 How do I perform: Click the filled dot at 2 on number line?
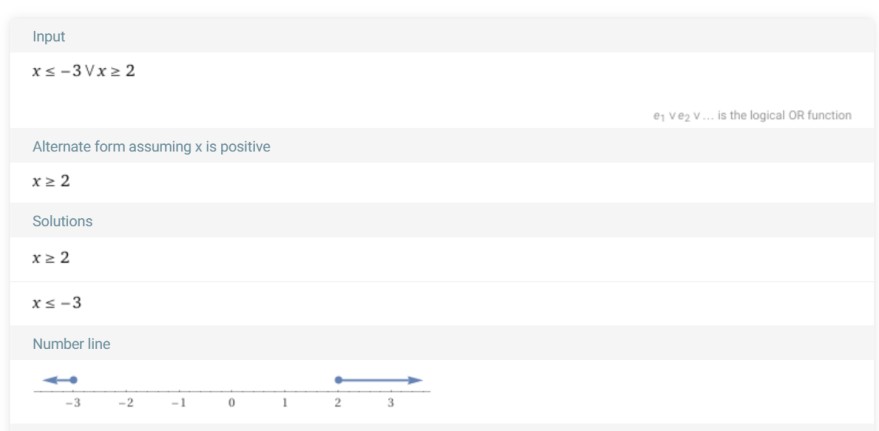[338, 380]
